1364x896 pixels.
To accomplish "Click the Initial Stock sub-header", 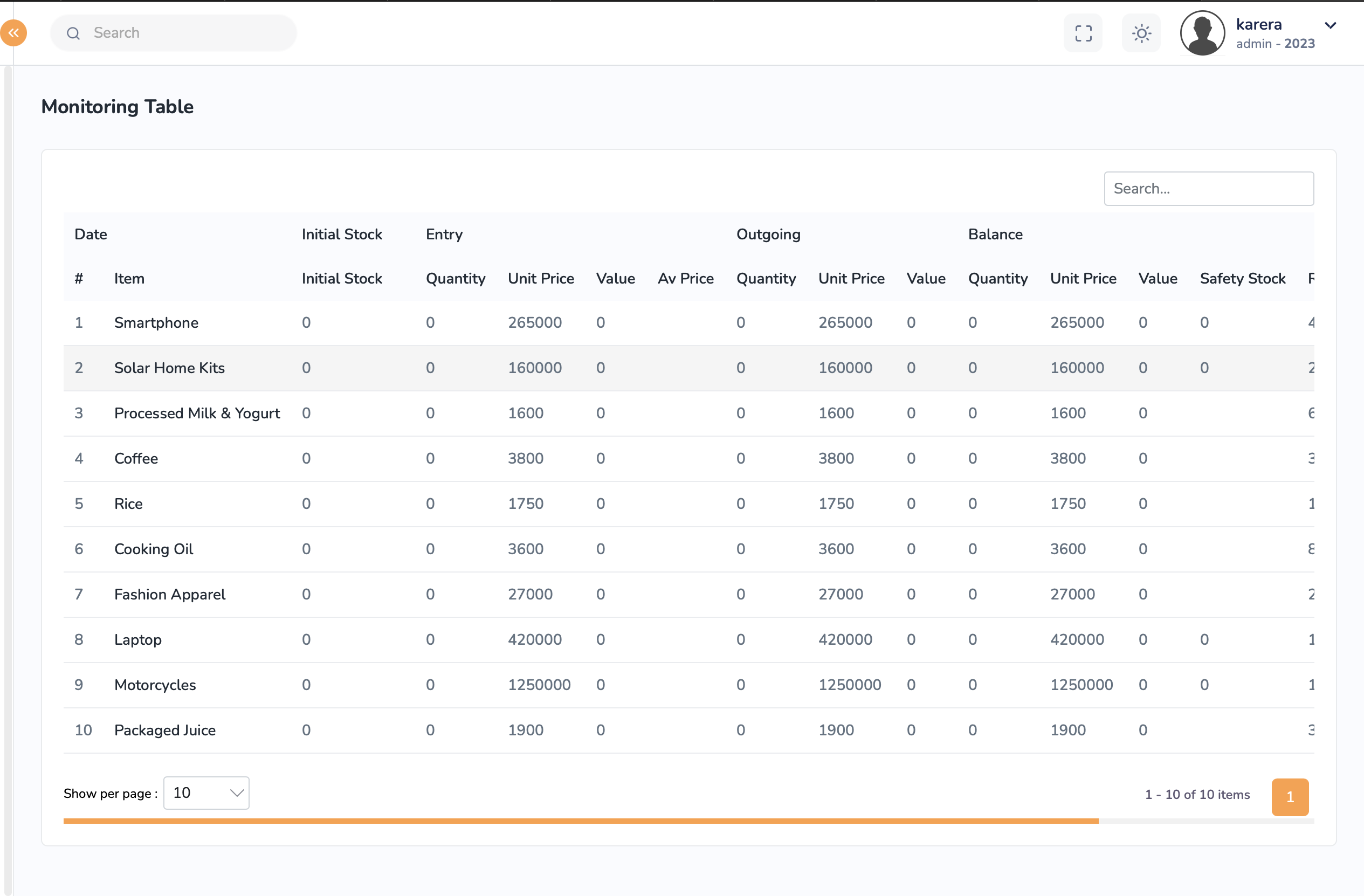I will click(x=342, y=279).
